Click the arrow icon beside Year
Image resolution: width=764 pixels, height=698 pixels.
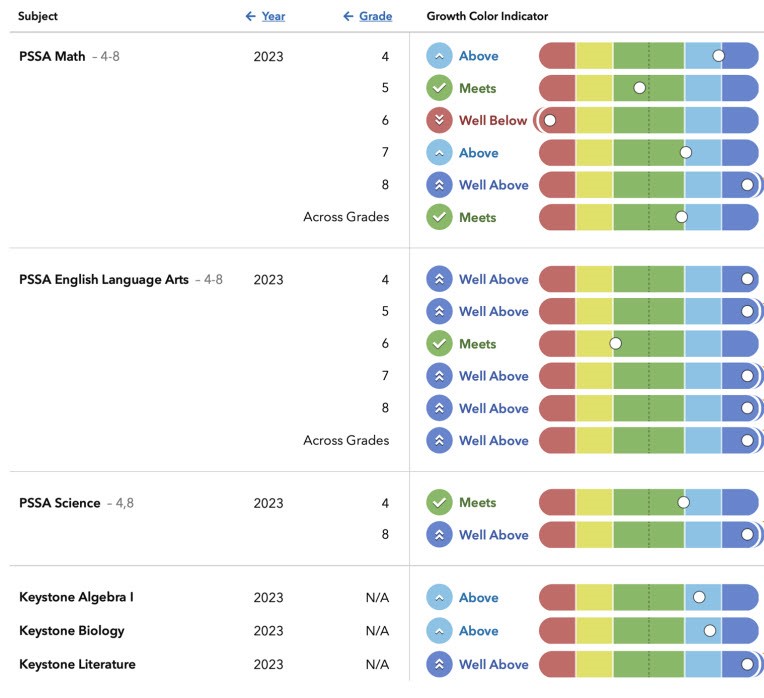[x=250, y=16]
